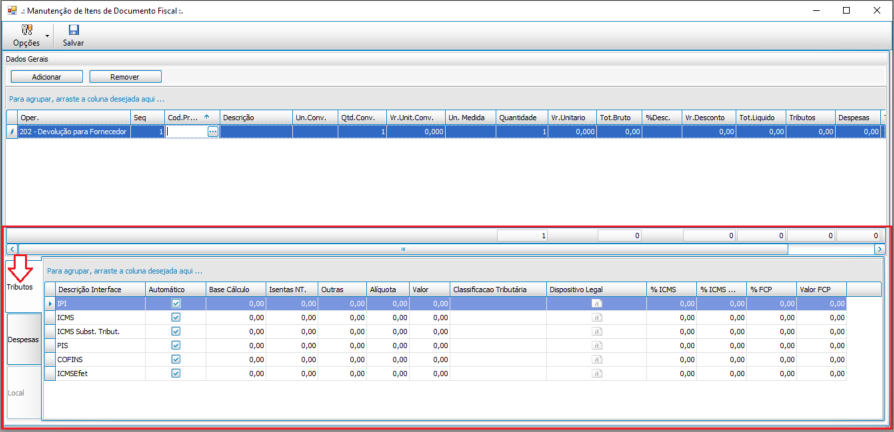894x432 pixels.
Task: Click the Dispositivo Legal column header
Action: click(596, 290)
